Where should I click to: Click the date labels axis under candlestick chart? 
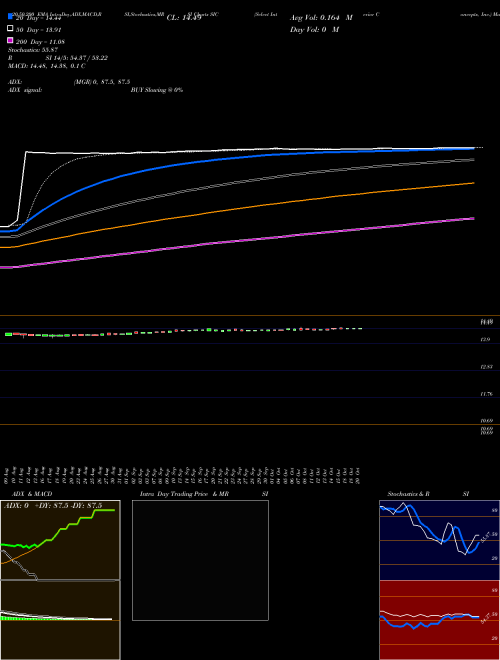pos(182,476)
